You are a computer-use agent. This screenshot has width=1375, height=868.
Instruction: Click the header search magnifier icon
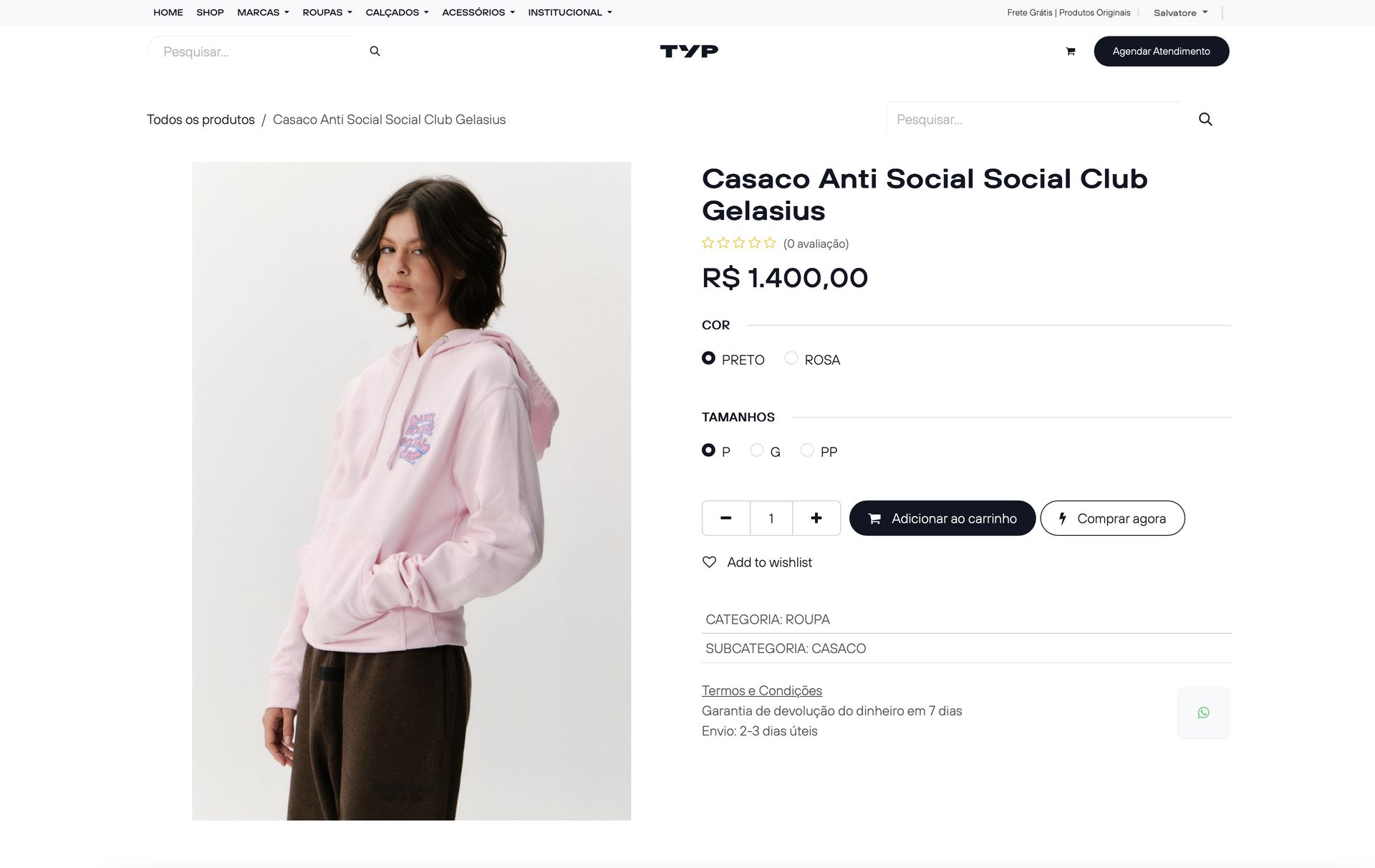375,51
